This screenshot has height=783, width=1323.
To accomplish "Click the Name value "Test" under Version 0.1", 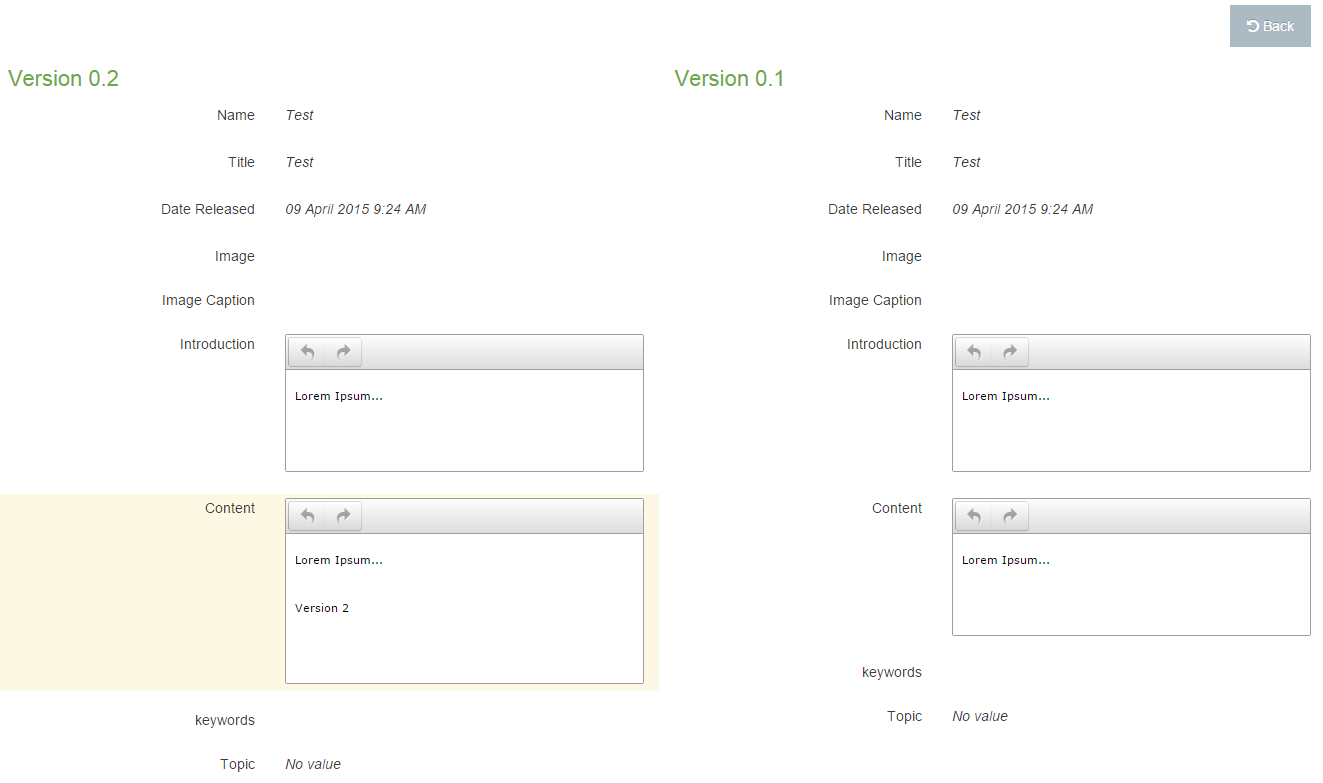I will [x=966, y=115].
